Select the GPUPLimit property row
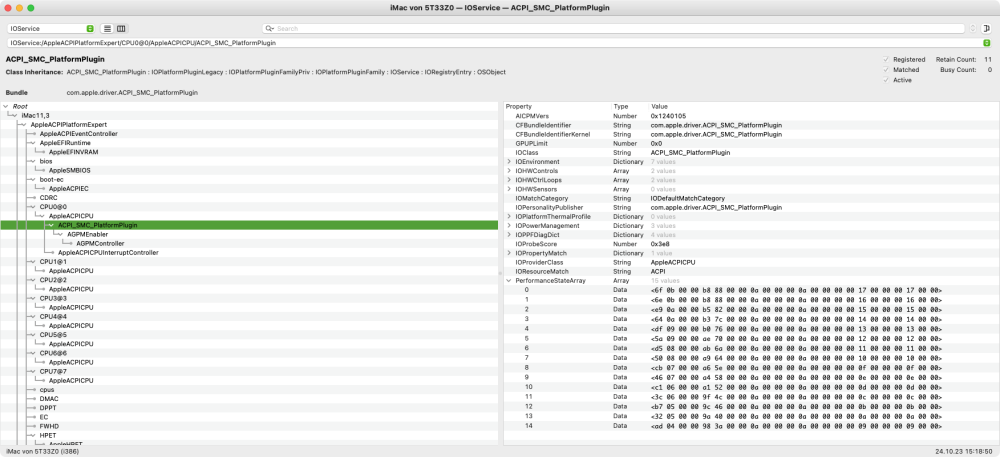This screenshot has height=457, width=1000. coord(751,143)
